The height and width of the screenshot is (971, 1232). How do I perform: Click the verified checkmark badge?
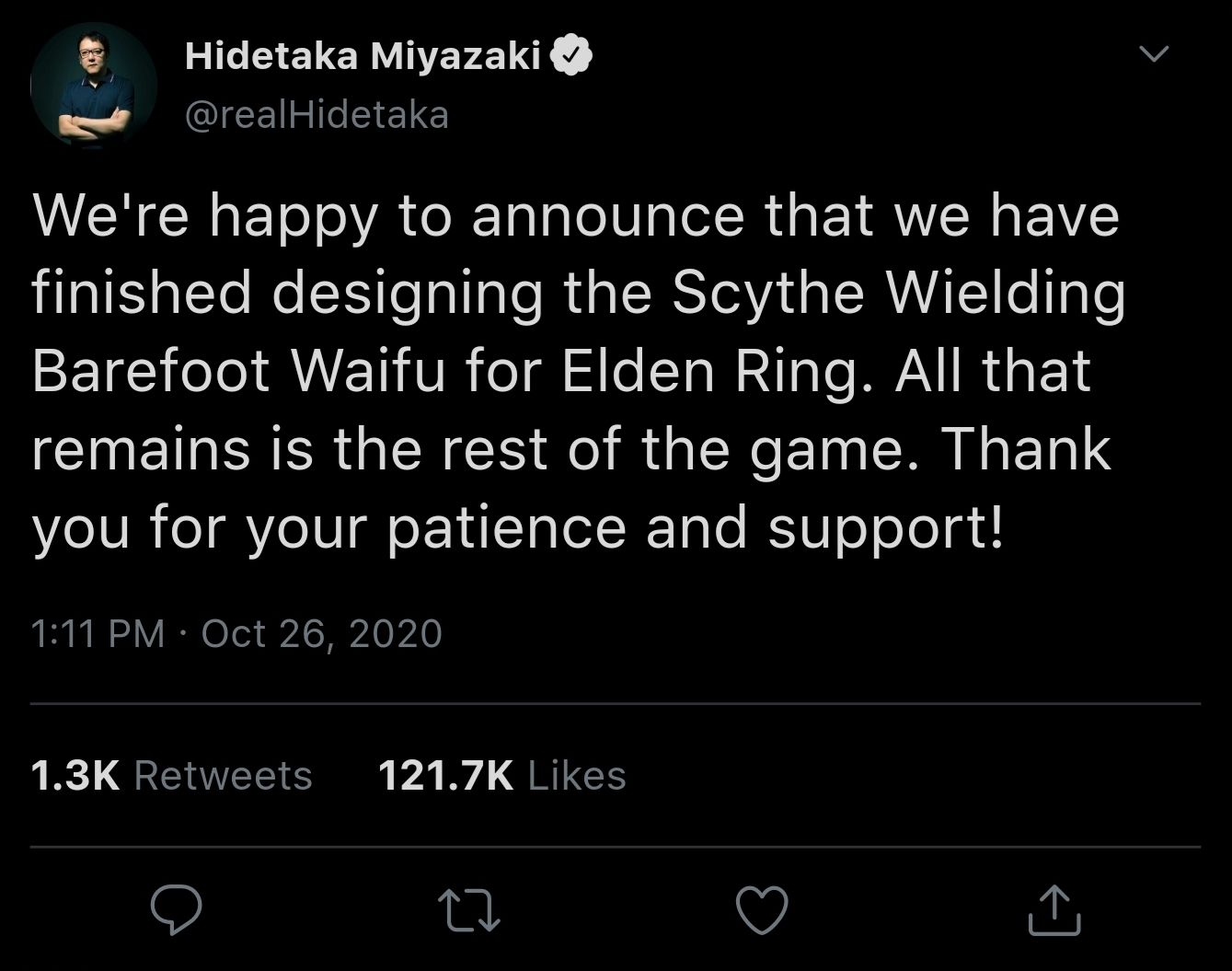[x=571, y=57]
